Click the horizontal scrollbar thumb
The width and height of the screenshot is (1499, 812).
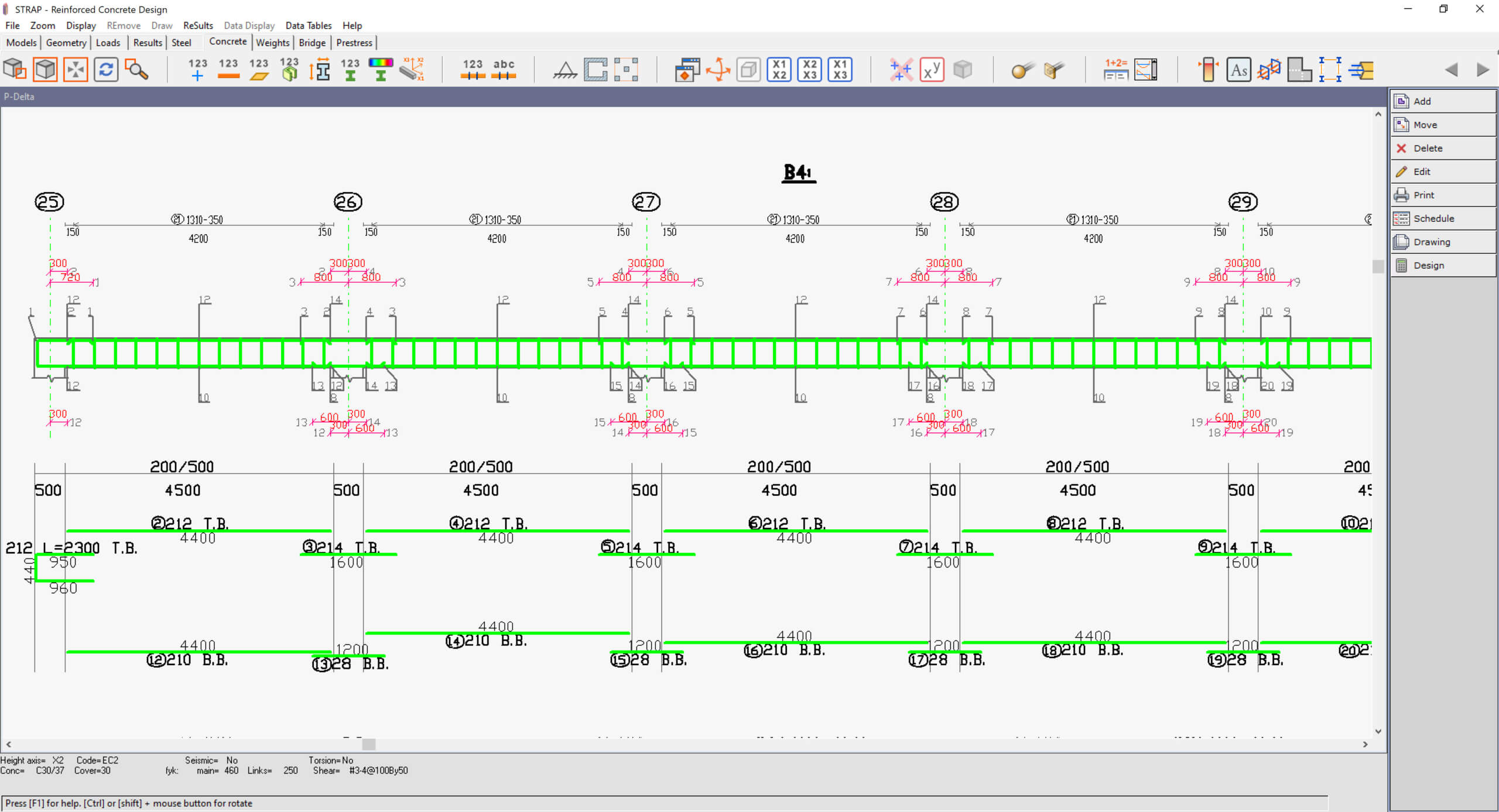(368, 744)
